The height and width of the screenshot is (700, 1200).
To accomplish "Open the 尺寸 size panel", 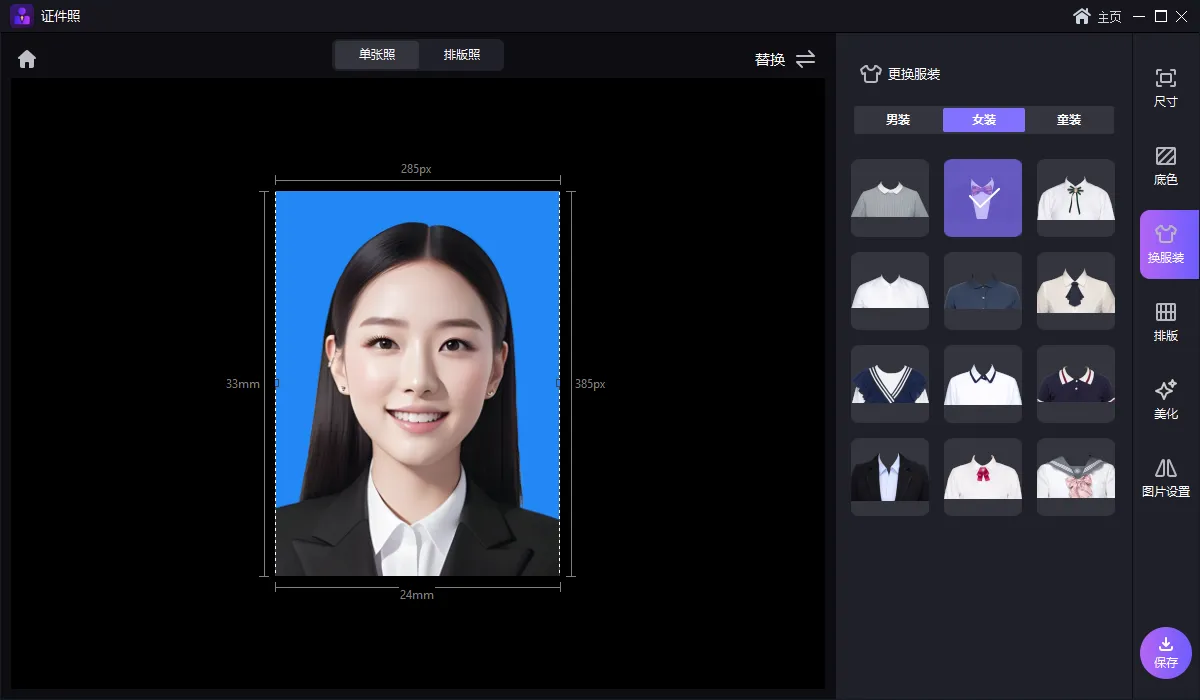I will coord(1165,87).
